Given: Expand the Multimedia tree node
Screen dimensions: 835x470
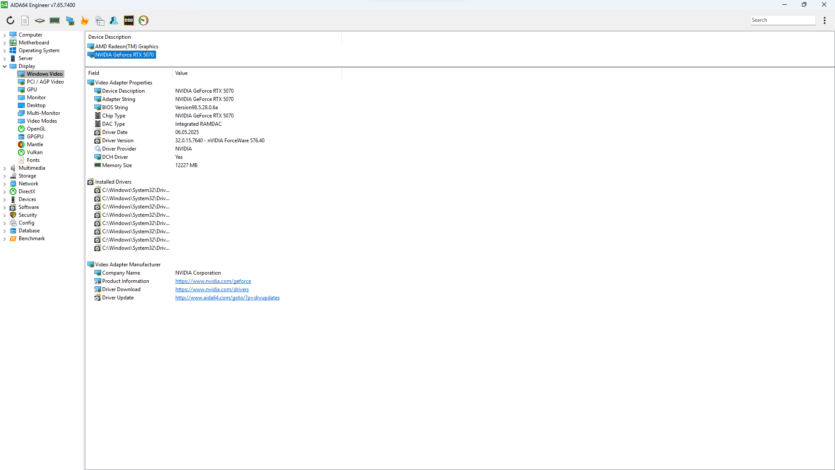Looking at the screenshot, I should click(5, 168).
